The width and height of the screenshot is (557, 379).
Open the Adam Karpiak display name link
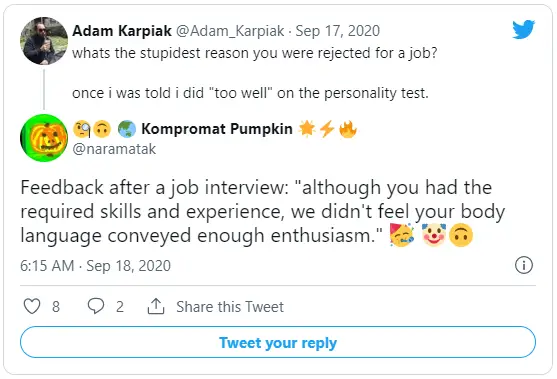pyautogui.click(x=122, y=31)
